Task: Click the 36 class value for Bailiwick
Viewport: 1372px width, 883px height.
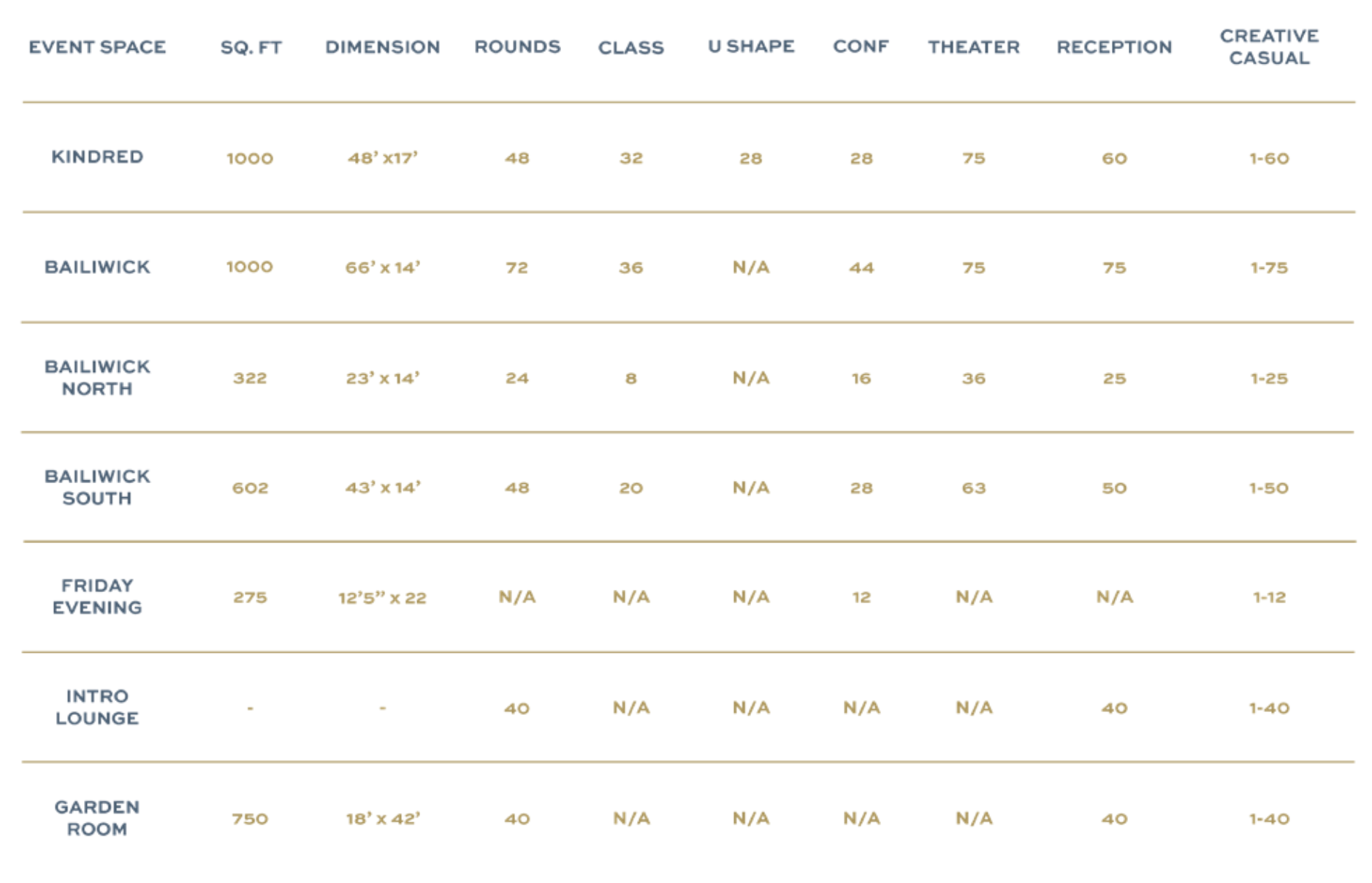Action: pos(631,268)
